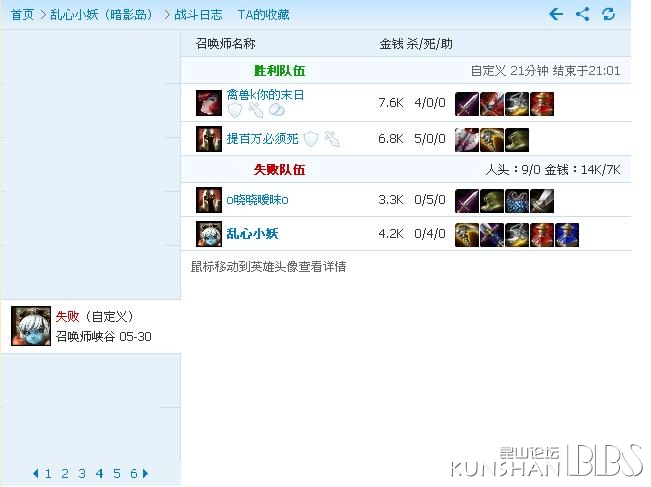Click the champion avatar beside 禽兽k你的末日
The width and height of the screenshot is (651, 487).
click(x=209, y=103)
